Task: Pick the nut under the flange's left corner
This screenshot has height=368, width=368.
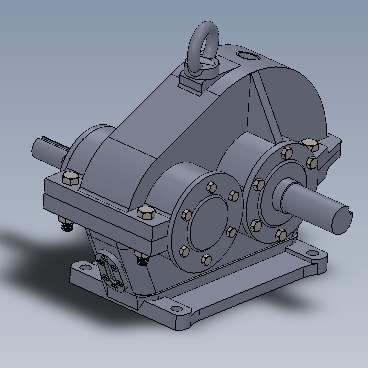Action: (x=67, y=224)
